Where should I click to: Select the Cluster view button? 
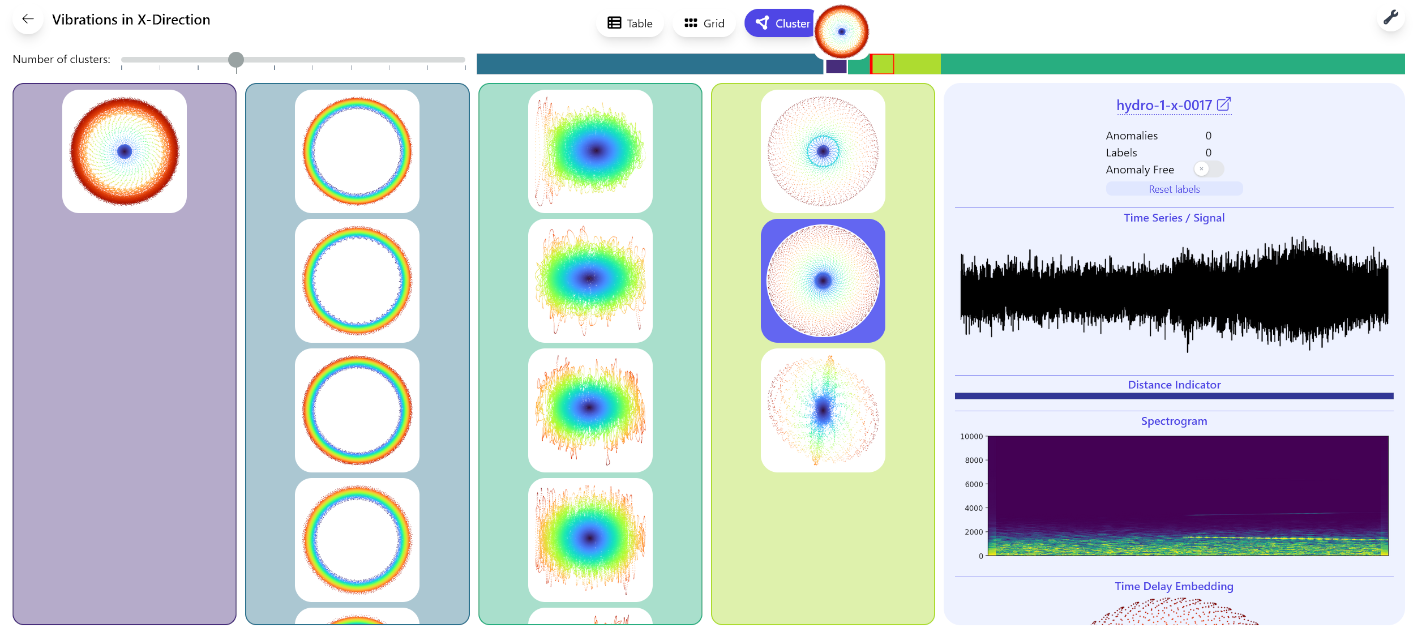tap(781, 23)
